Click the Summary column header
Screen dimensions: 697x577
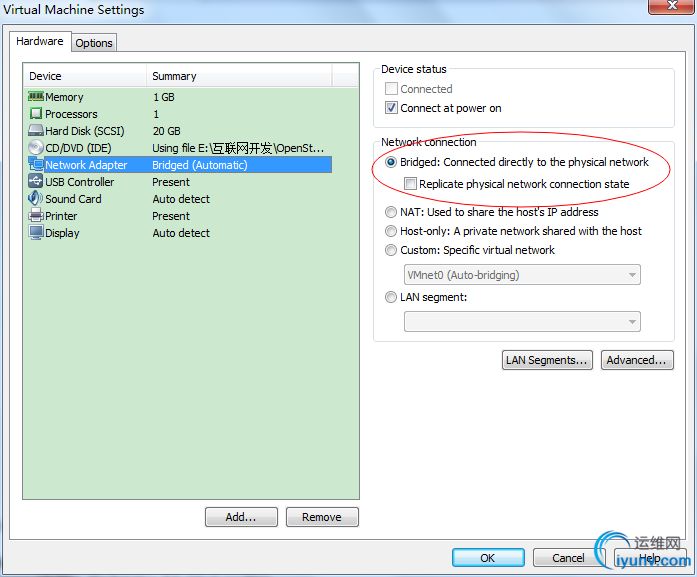tap(239, 76)
